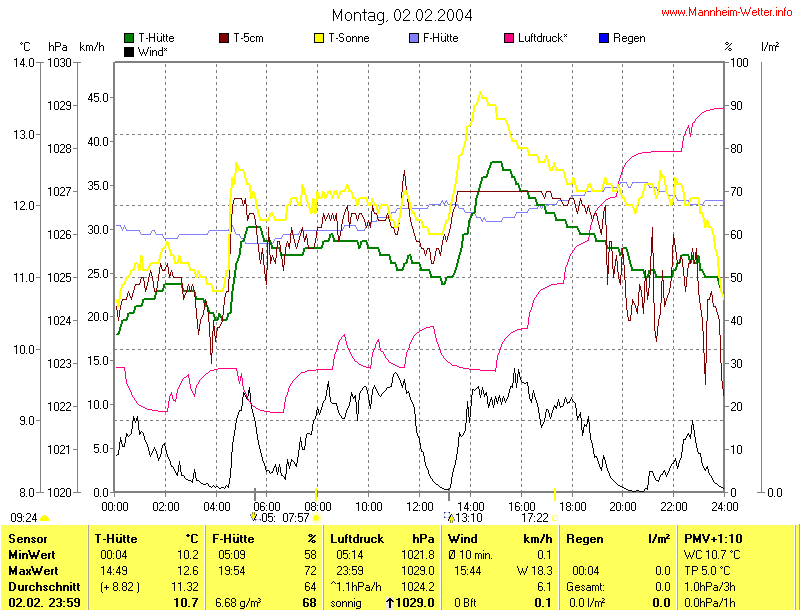Click the black Wind legend swatch
This screenshot has width=800, height=610.
(x=129, y=51)
